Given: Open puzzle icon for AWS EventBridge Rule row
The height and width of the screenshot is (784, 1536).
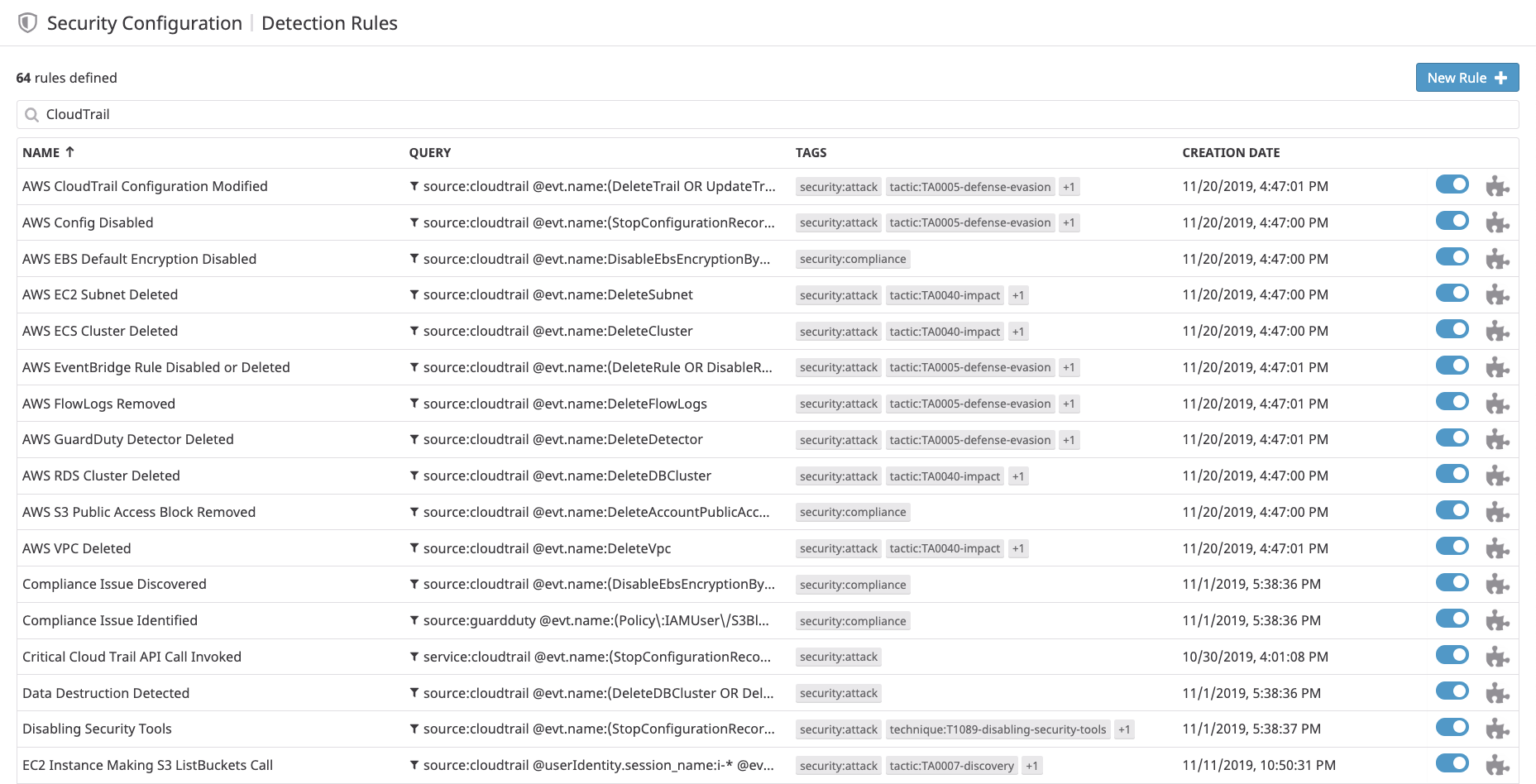Looking at the screenshot, I should click(1497, 367).
